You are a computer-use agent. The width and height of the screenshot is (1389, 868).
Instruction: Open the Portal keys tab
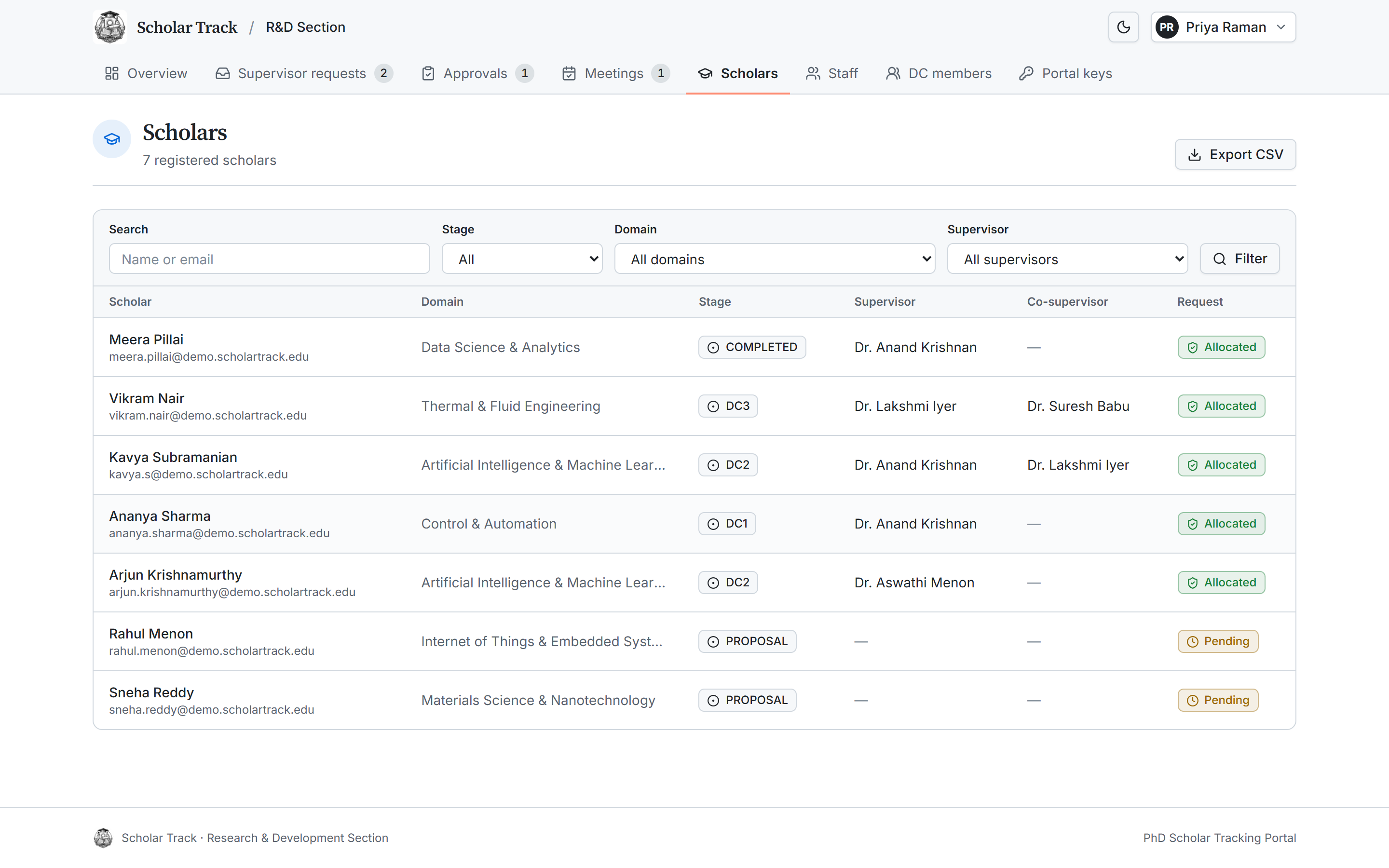[x=1065, y=73]
